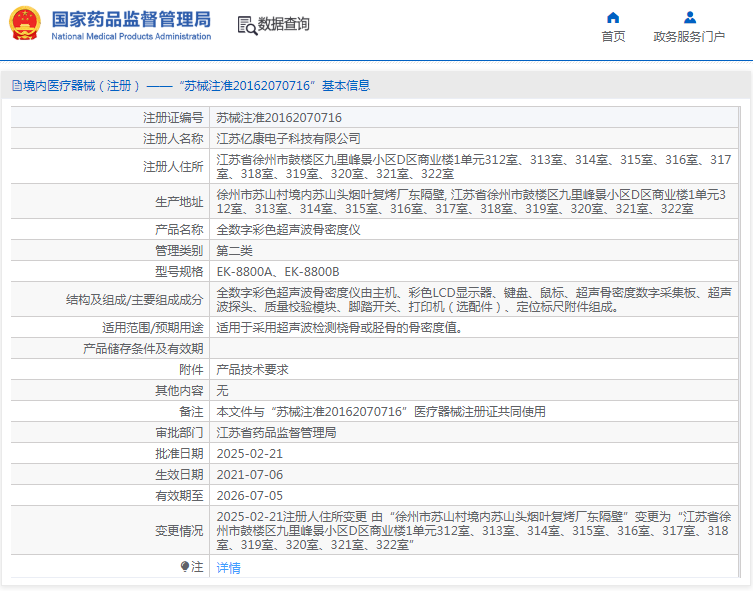Click the 生产地址 address value
This screenshot has height=591, width=753.
coord(471,202)
